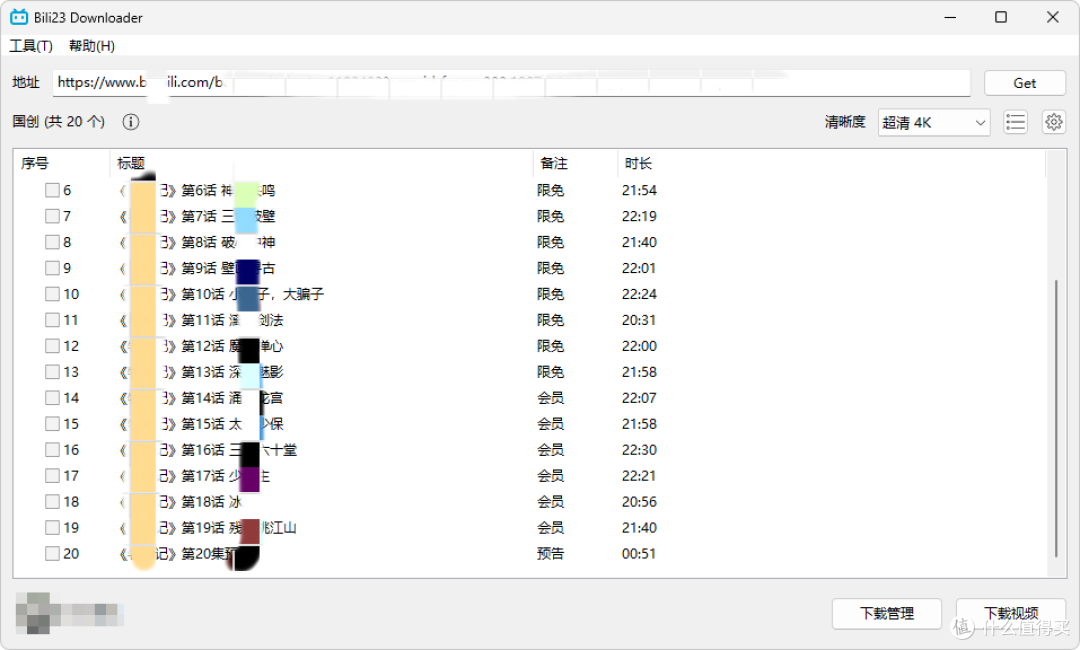Viewport: 1080px width, 650px height.
Task: Click 会员 note in row 14
Action: 550,398
